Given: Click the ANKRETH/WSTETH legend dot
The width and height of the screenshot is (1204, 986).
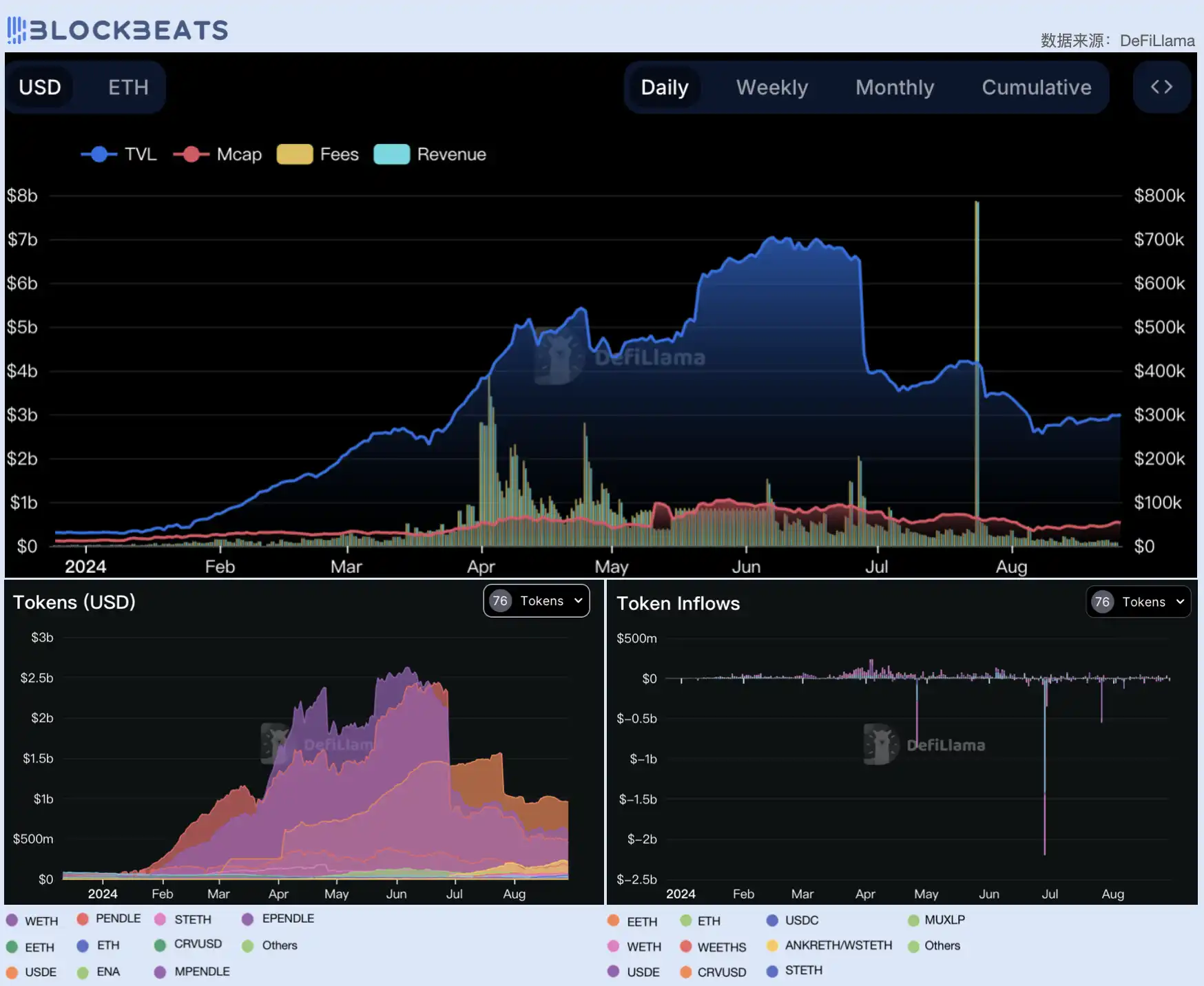Looking at the screenshot, I should [772, 945].
